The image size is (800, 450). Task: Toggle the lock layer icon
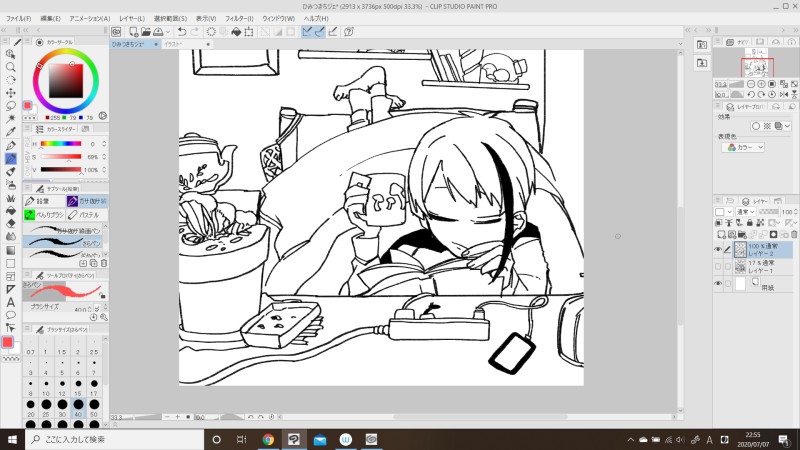click(x=749, y=223)
